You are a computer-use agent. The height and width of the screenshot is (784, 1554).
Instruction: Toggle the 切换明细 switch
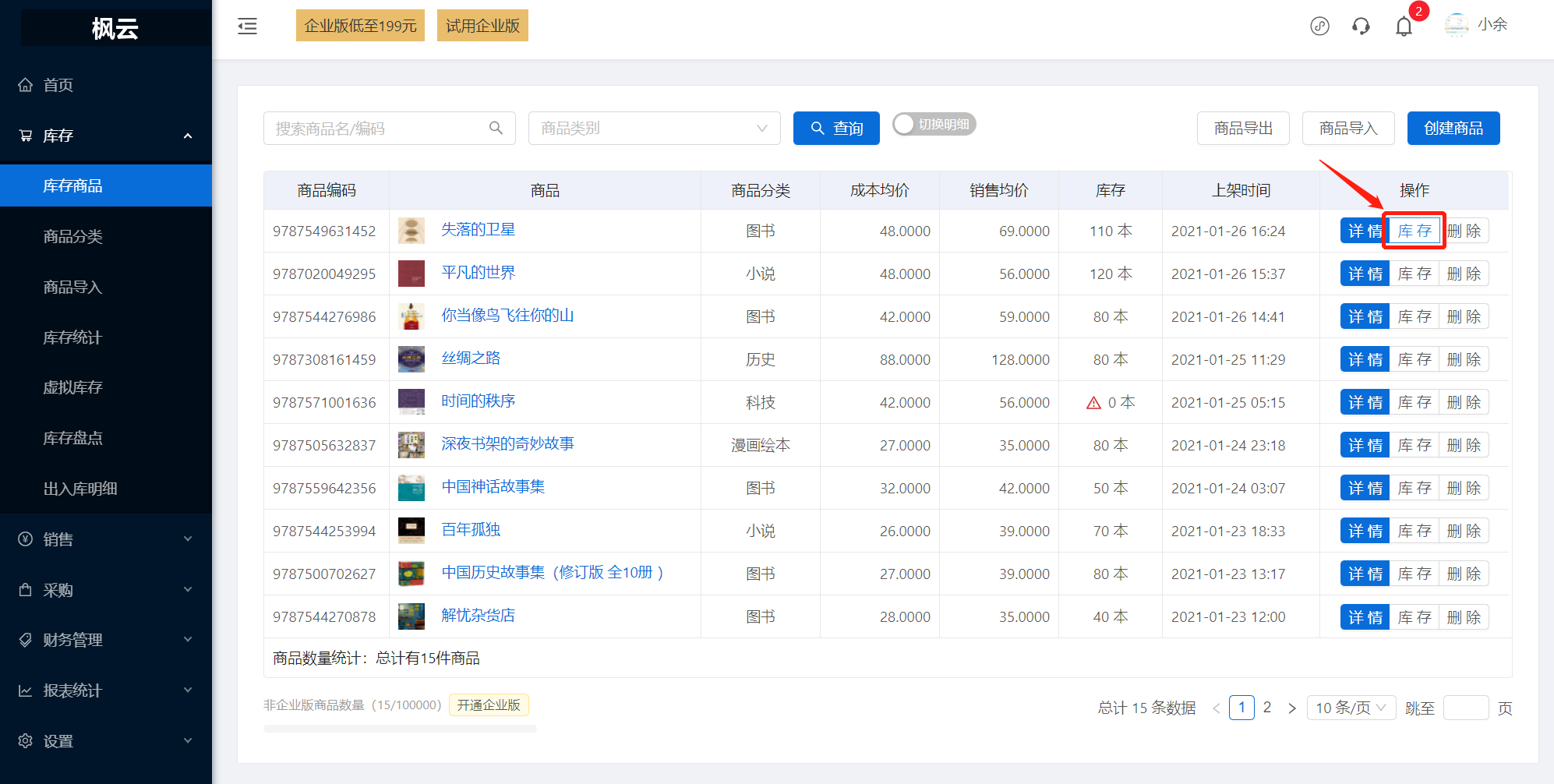(934, 125)
